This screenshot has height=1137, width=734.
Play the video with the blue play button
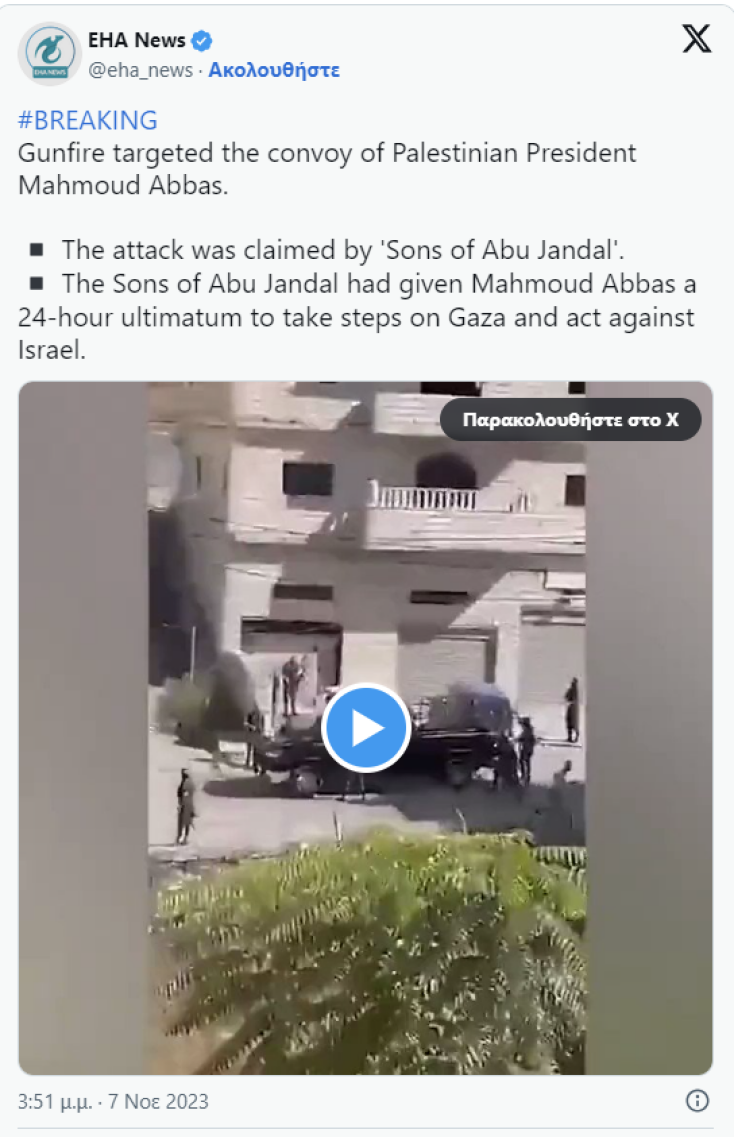[366, 727]
